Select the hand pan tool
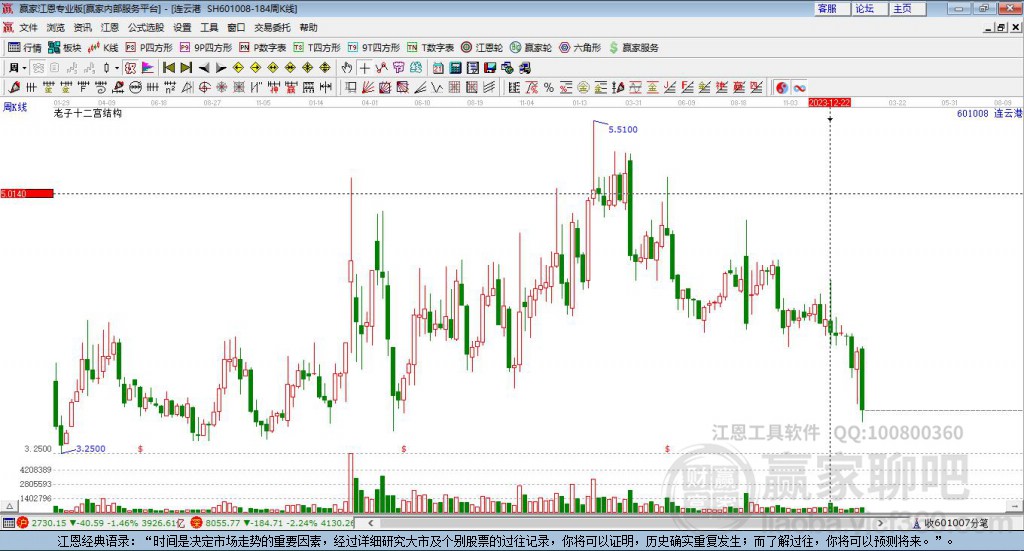 [x=347, y=68]
